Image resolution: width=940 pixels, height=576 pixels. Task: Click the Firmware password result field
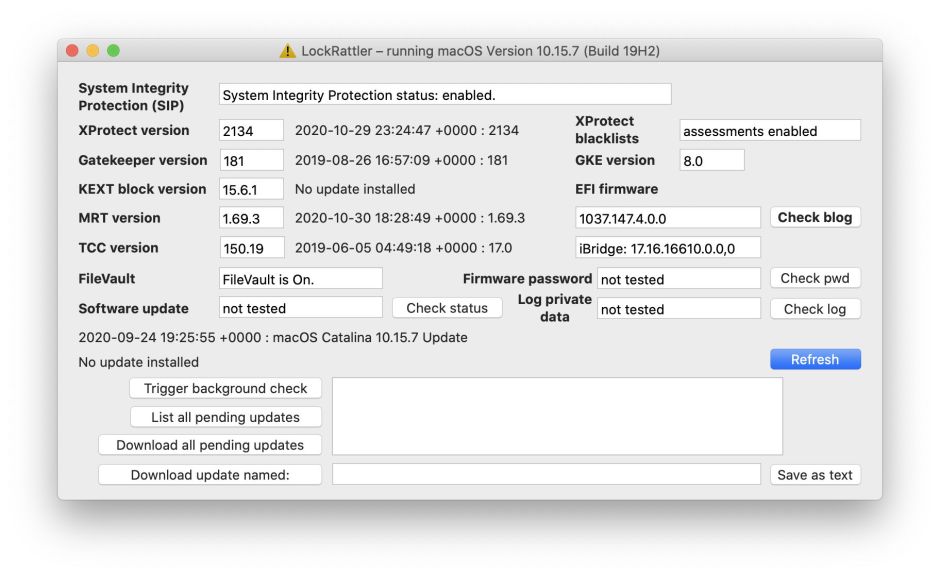[x=679, y=279]
